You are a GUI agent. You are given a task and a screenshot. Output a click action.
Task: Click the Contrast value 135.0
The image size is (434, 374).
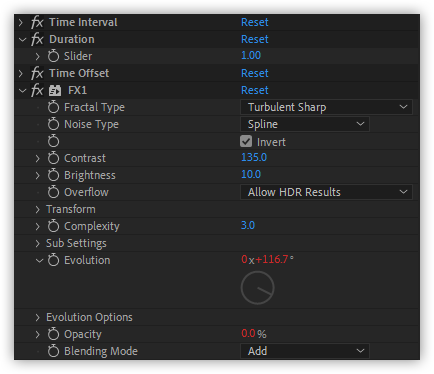click(254, 157)
